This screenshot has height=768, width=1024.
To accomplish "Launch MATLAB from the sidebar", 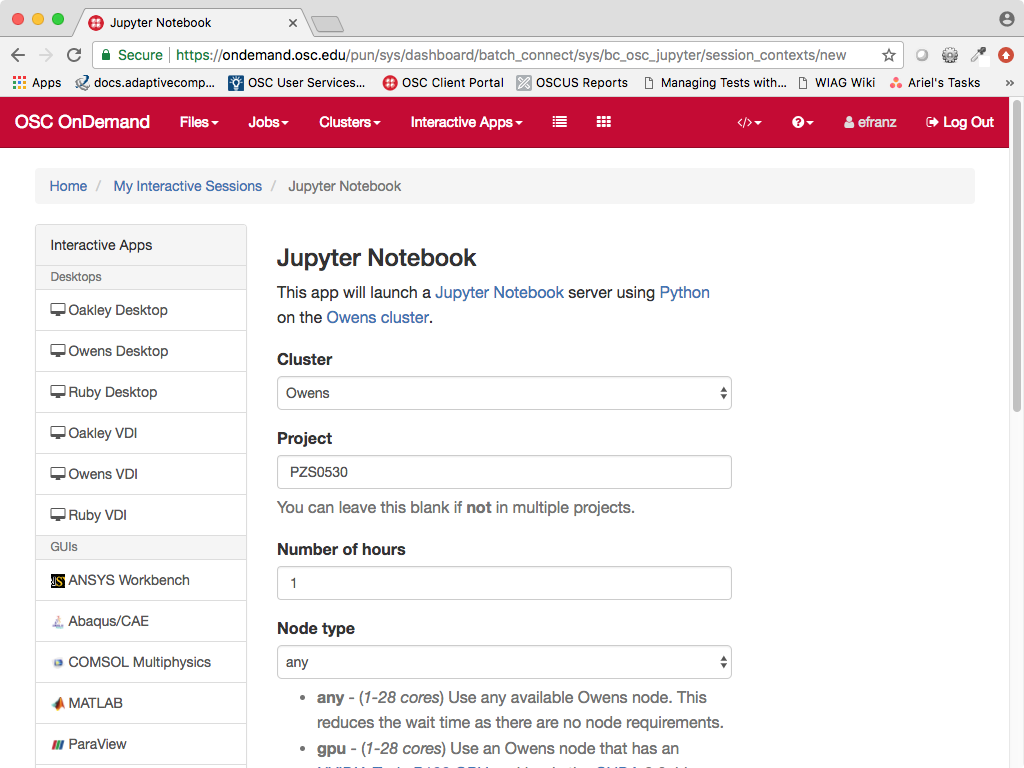I will 141,703.
